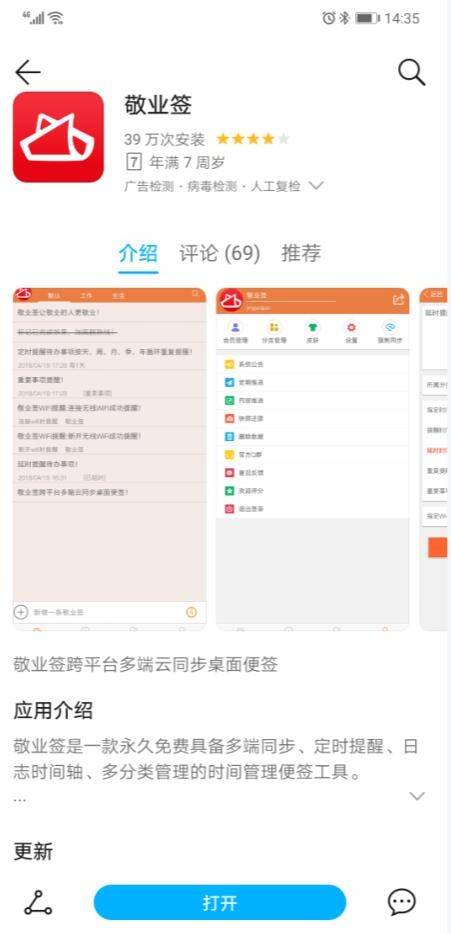Tap the age rating 7 badge icon
Viewport: 451px width, 934px height.
tap(134, 161)
